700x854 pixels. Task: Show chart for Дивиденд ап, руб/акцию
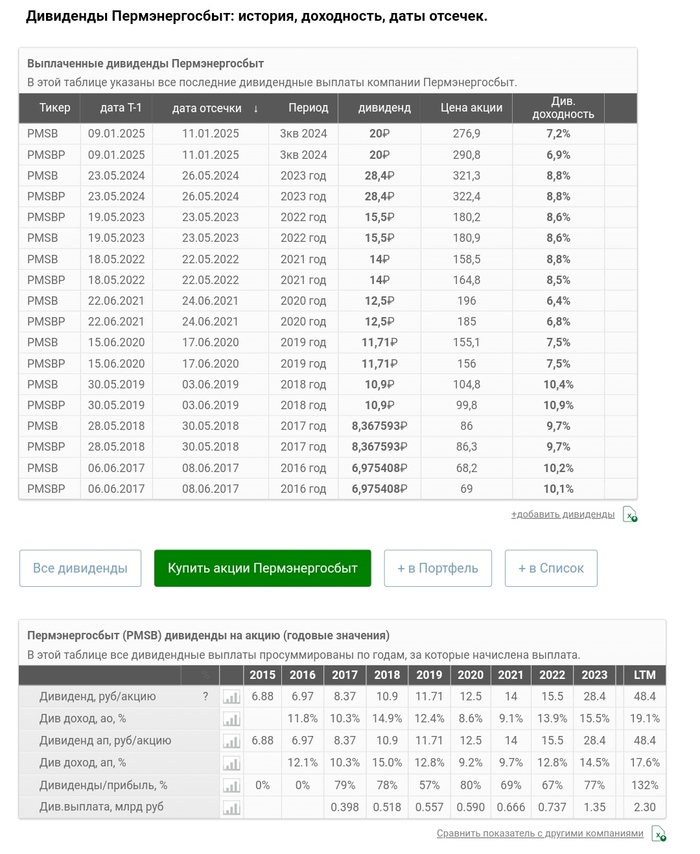click(x=231, y=741)
